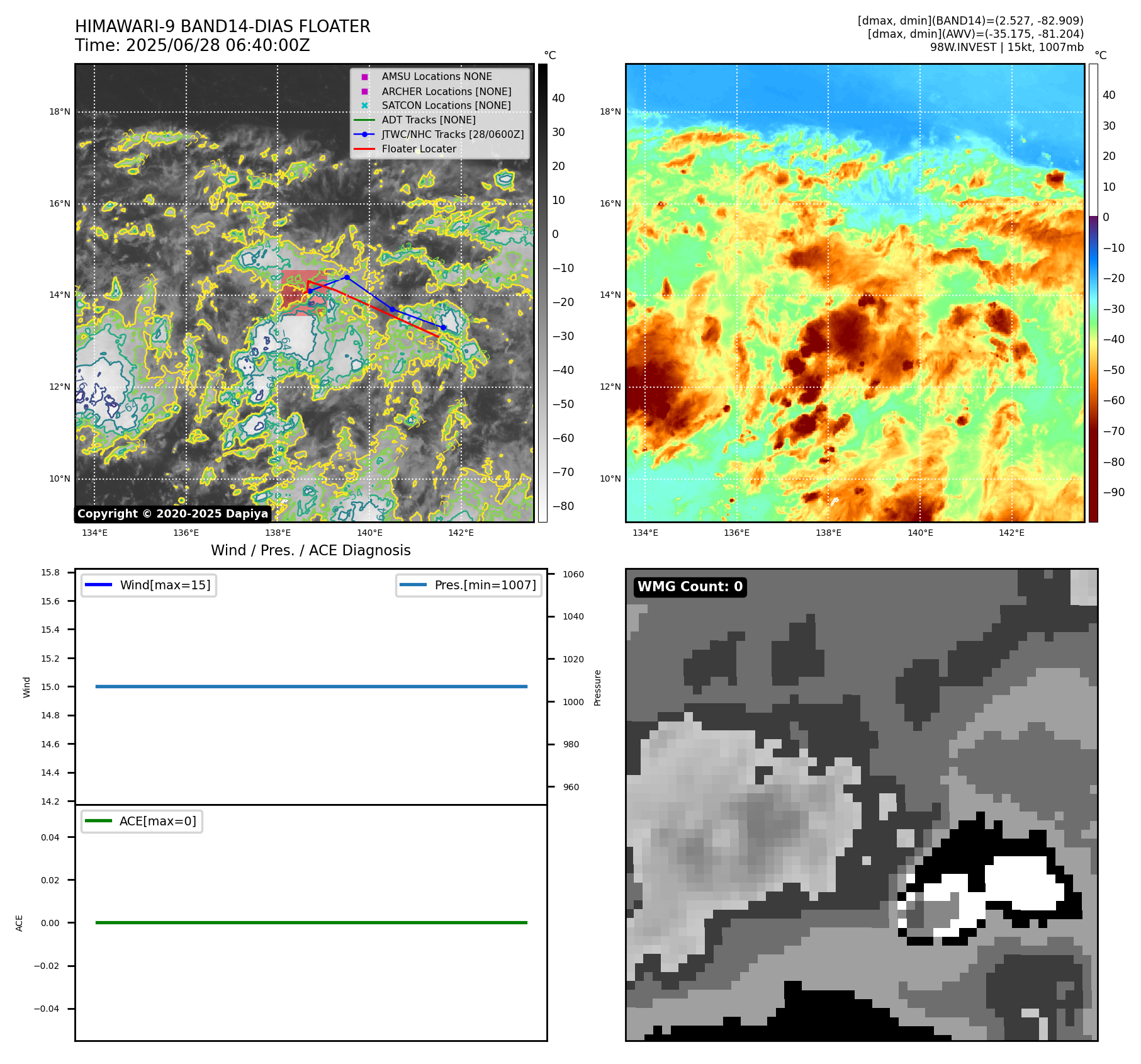The image size is (1141, 1064).
Task: Click the 'ACE[max=0]' legend
Action: pos(142,822)
